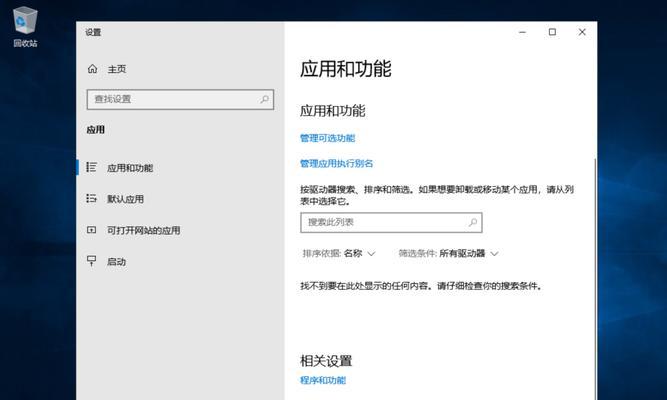Viewport: 667px width, 400px height.
Task: Maximize the Settings window
Action: [x=552, y=32]
